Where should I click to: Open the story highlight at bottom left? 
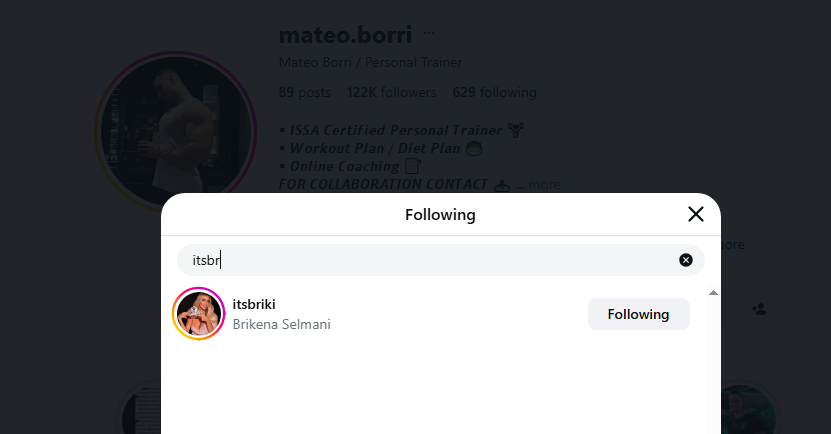(140, 412)
